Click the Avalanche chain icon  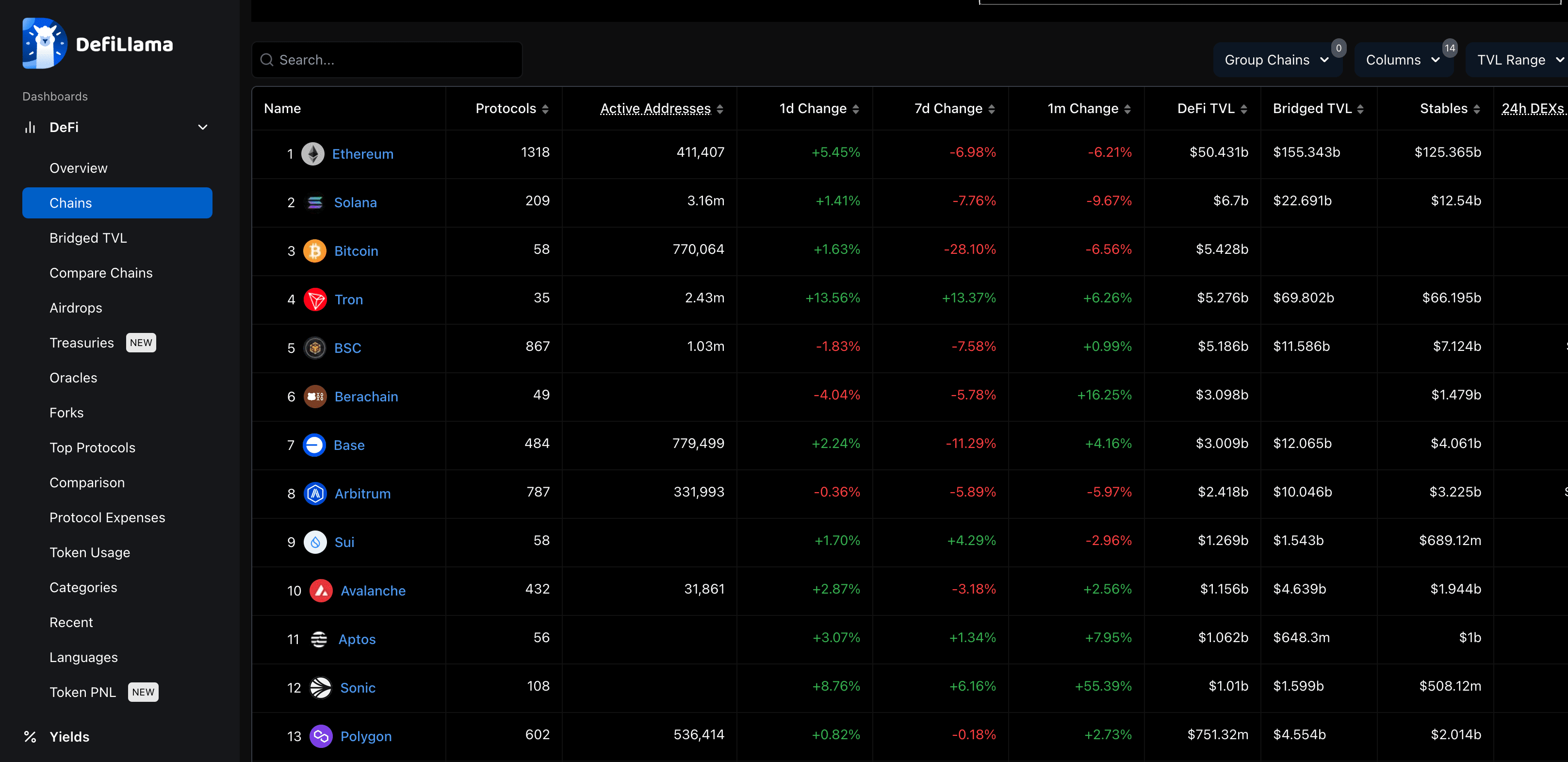321,591
